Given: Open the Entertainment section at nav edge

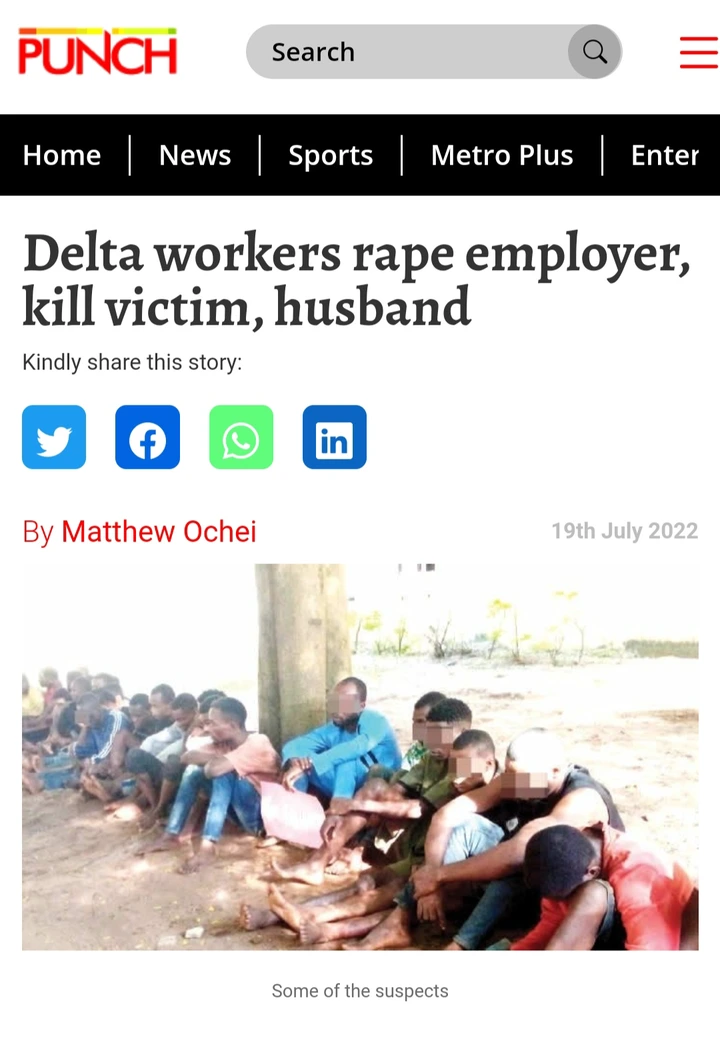Looking at the screenshot, I should tap(665, 155).
